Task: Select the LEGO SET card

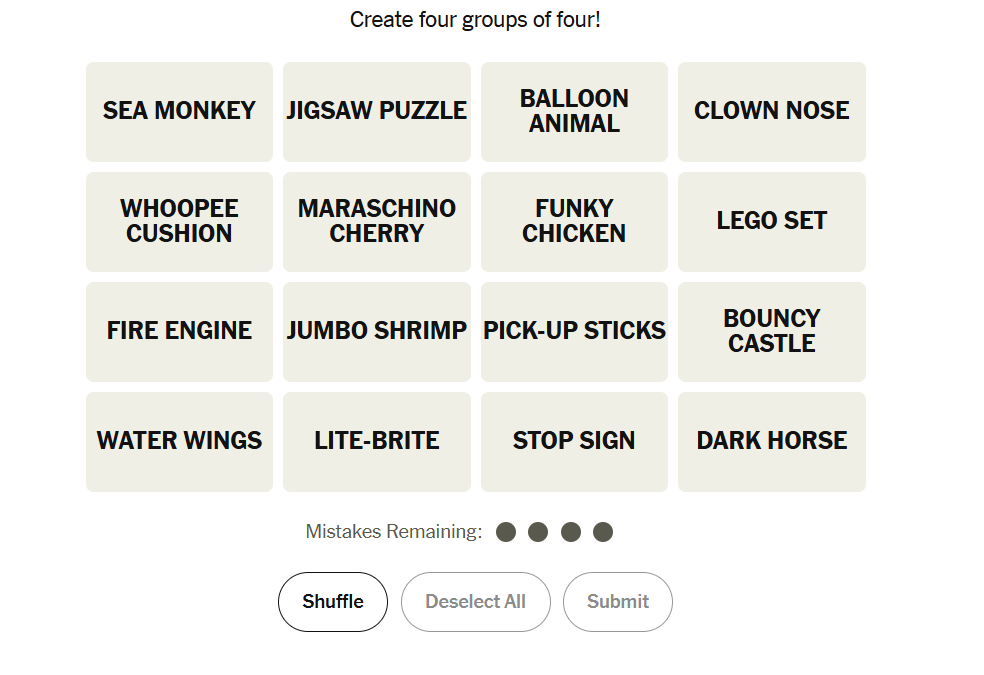Action: (x=771, y=221)
